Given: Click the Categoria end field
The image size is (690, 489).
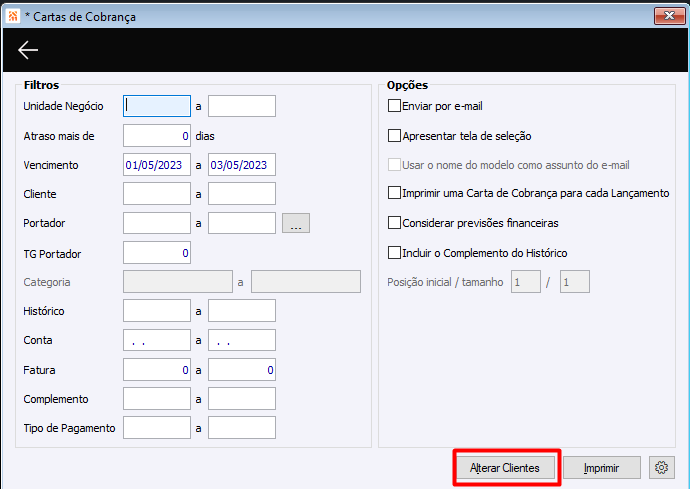Looking at the screenshot, I should pos(306,282).
